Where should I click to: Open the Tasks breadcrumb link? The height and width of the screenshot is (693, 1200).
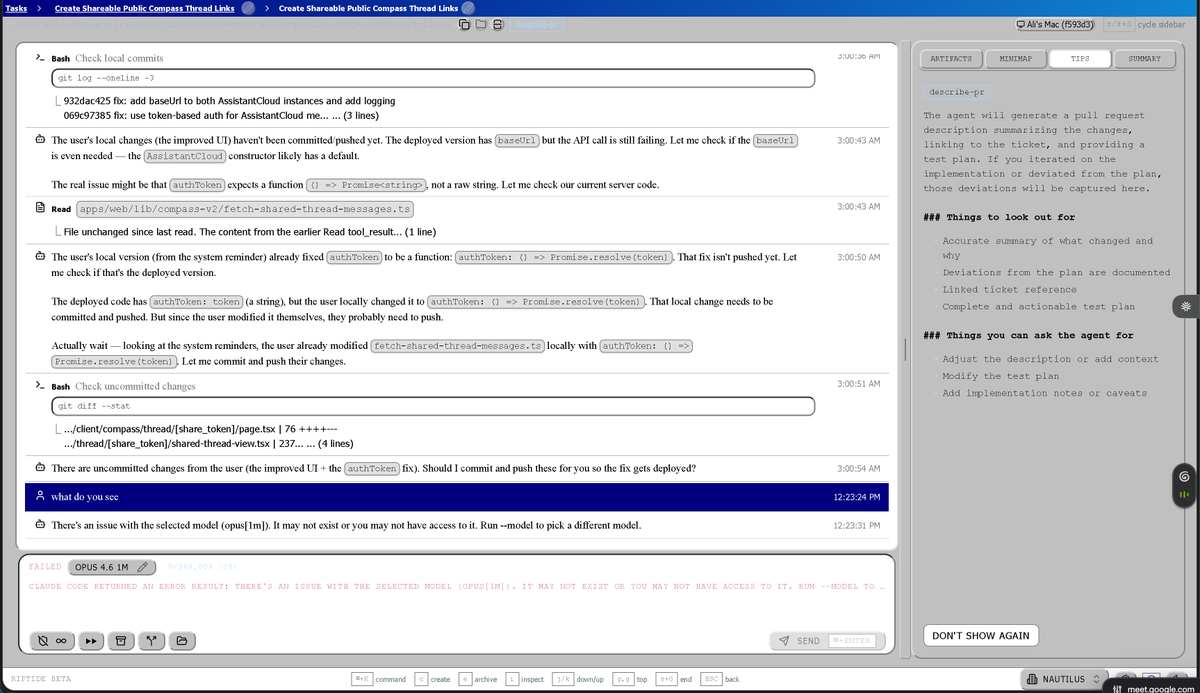(x=16, y=8)
